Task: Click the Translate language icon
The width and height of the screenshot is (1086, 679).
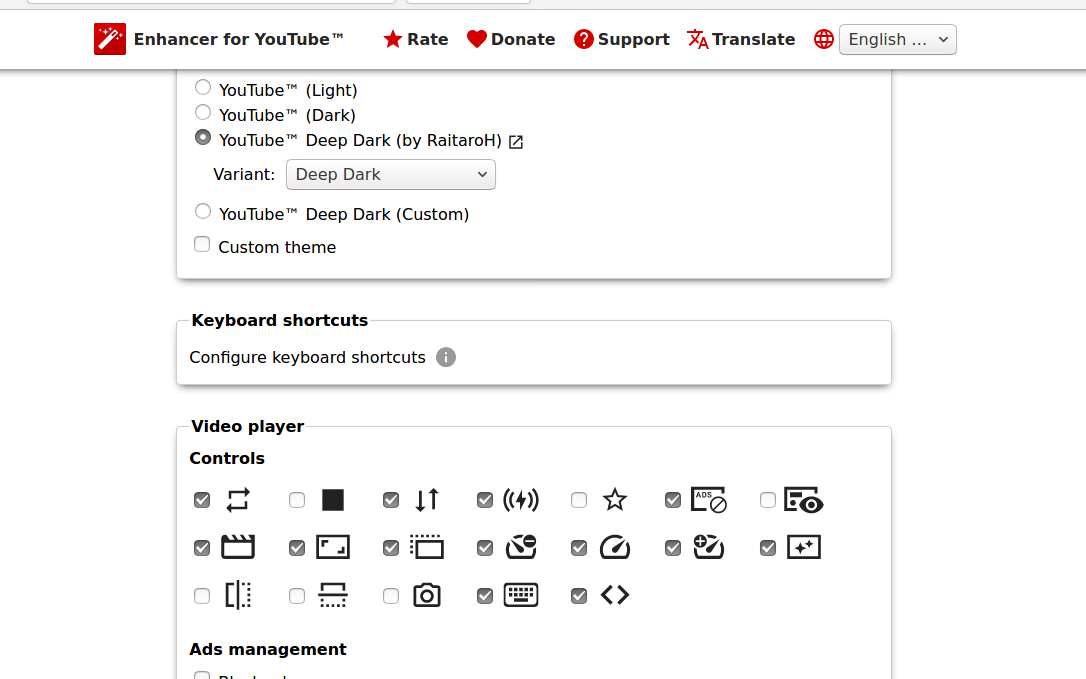Action: pyautogui.click(x=697, y=39)
